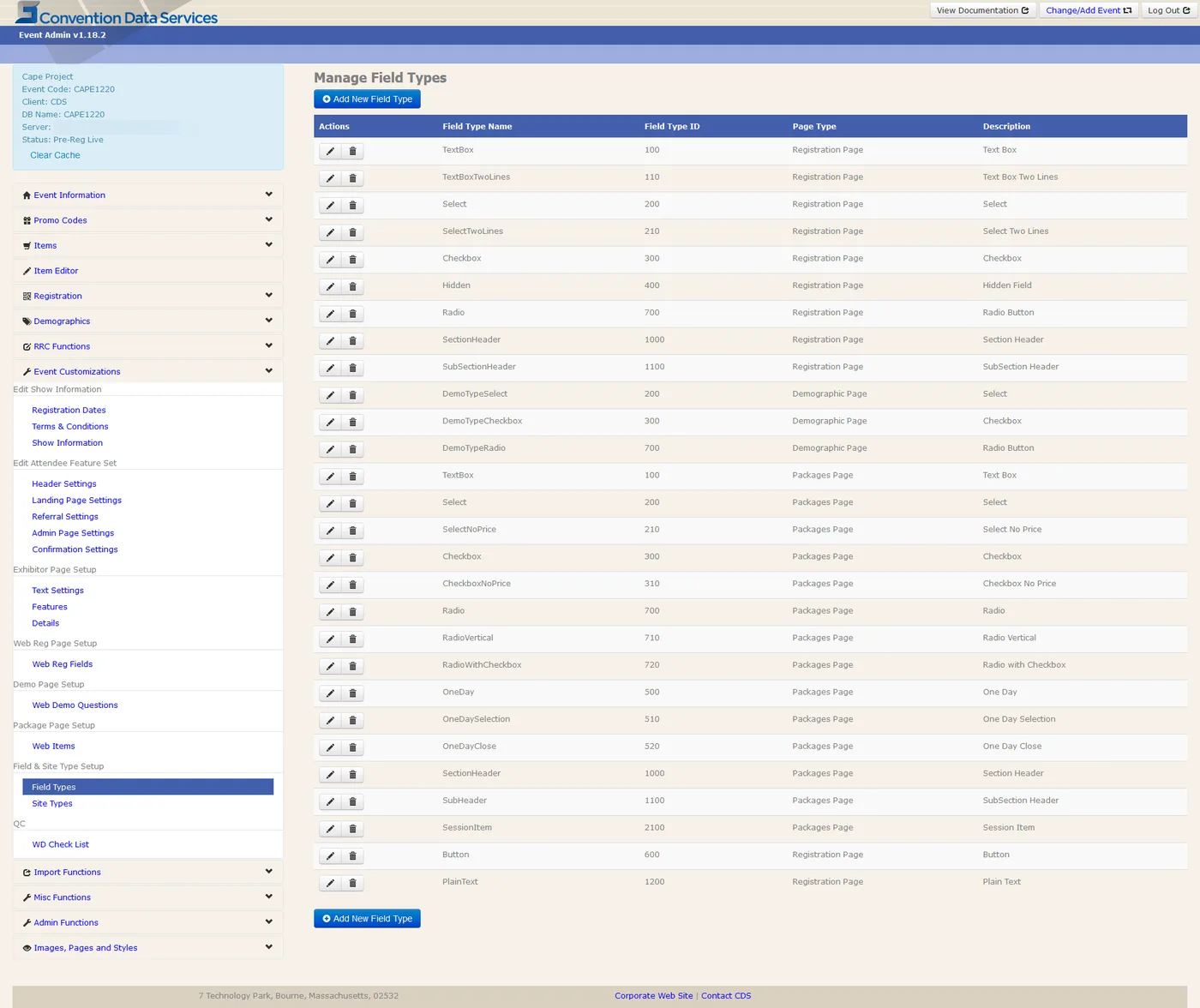Click the Clear Cache link
The width and height of the screenshot is (1200, 1008).
click(55, 155)
